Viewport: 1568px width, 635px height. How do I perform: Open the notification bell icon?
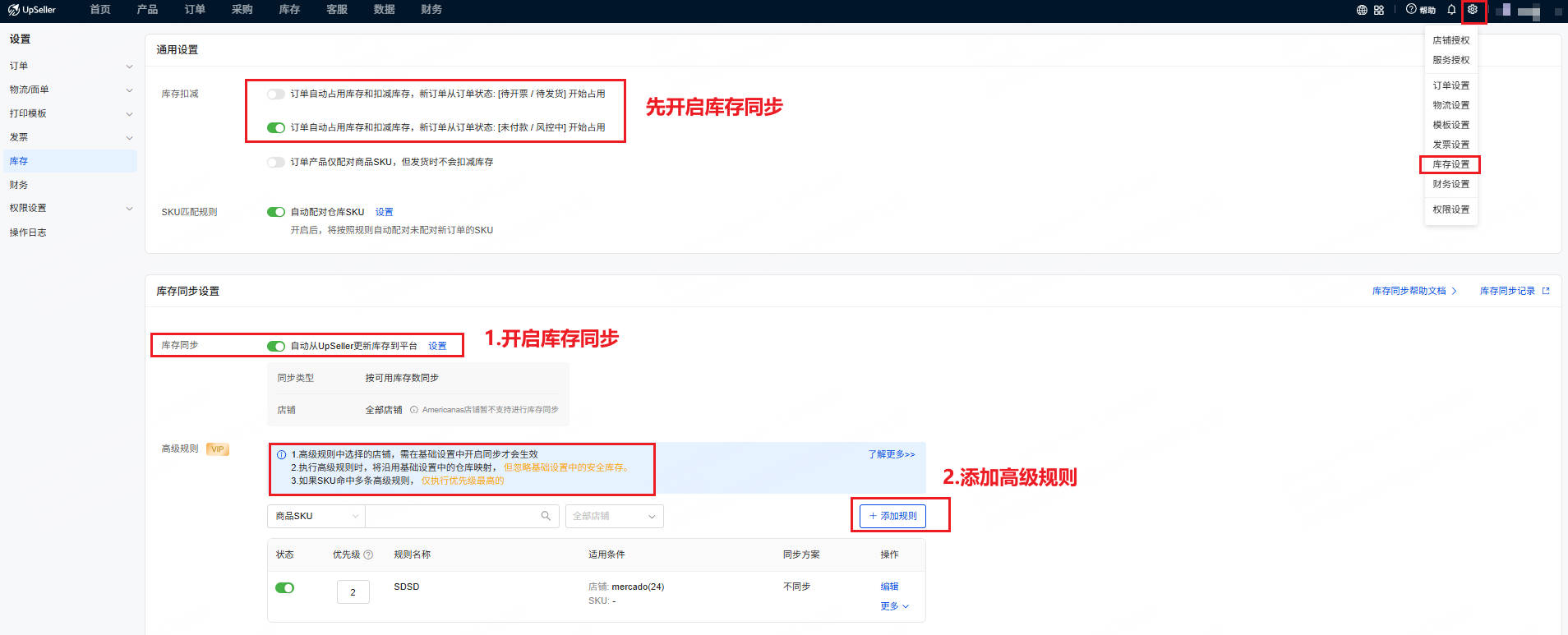pyautogui.click(x=1451, y=10)
